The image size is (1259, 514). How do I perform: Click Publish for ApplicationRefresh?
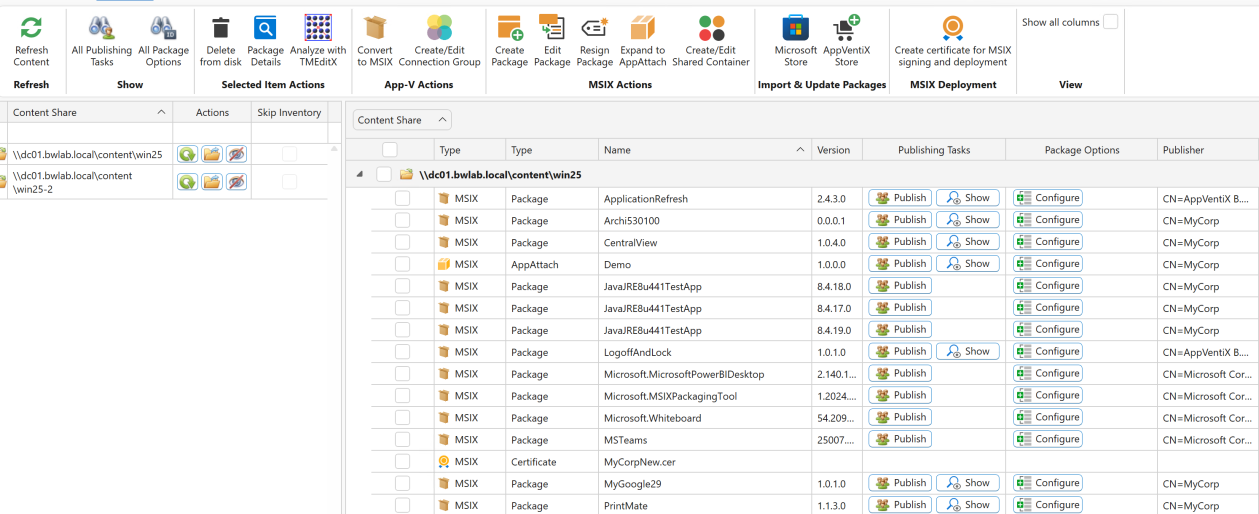[900, 198]
